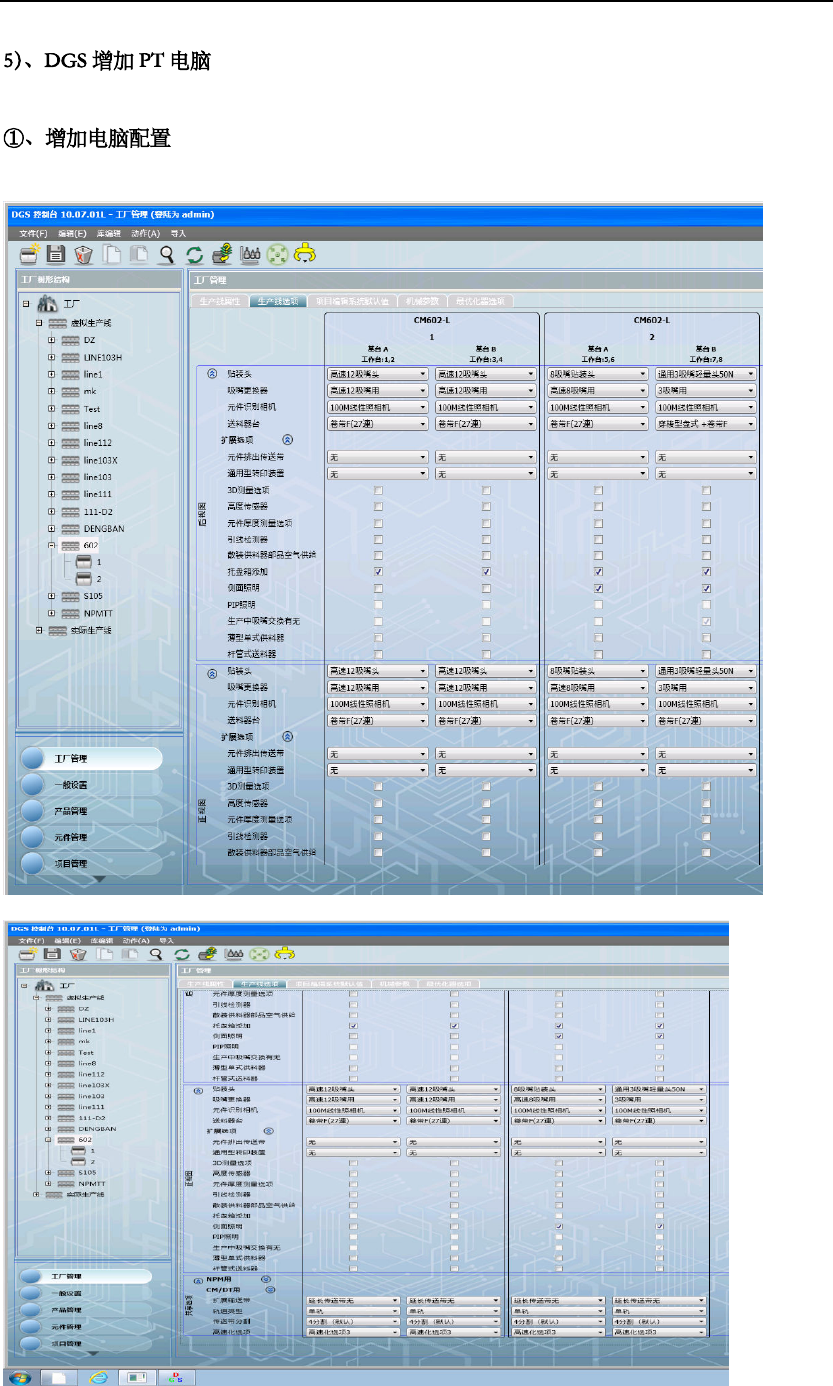833x1386 pixels.
Task: Open the 穿梭型盘式+卷带F dropdown
Action: point(705,424)
